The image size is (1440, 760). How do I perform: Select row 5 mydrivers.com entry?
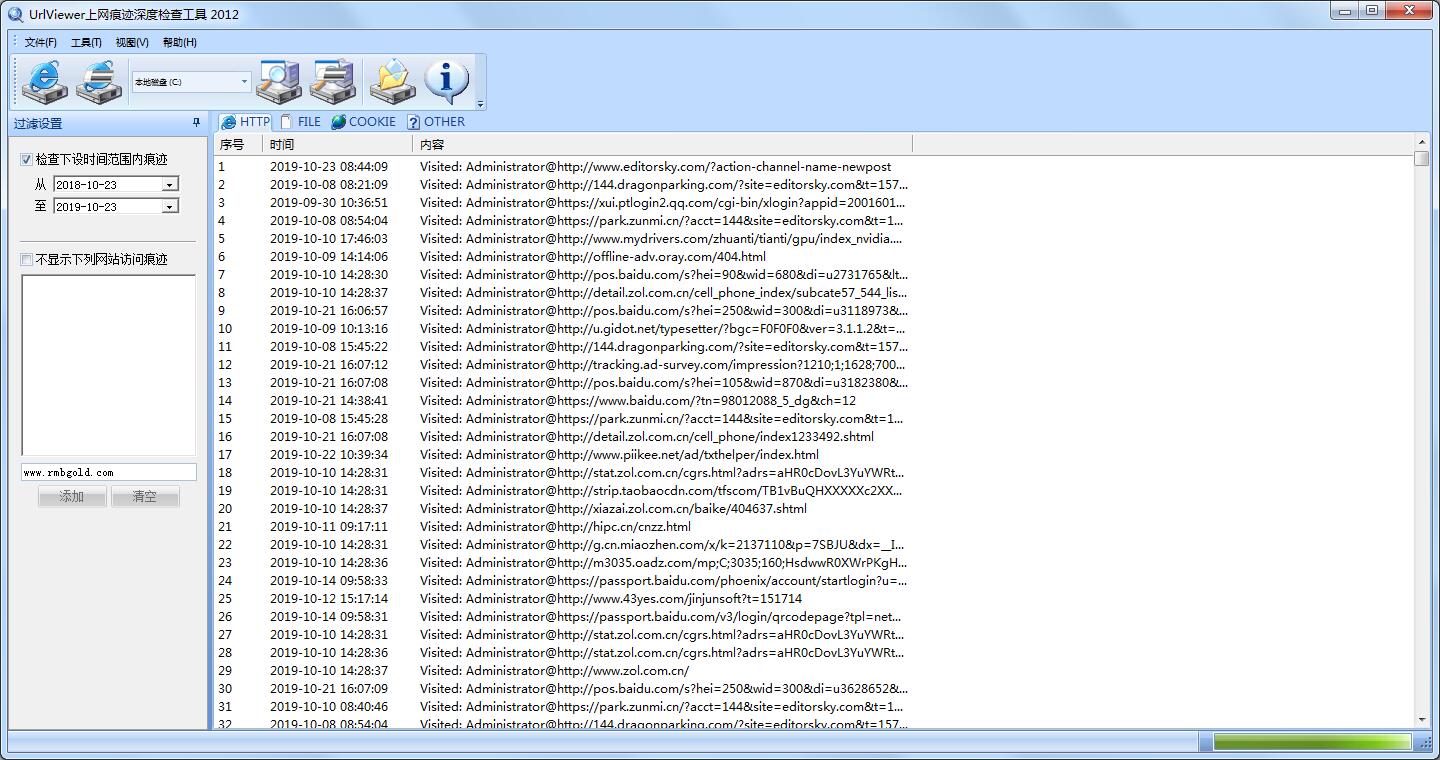(562, 239)
